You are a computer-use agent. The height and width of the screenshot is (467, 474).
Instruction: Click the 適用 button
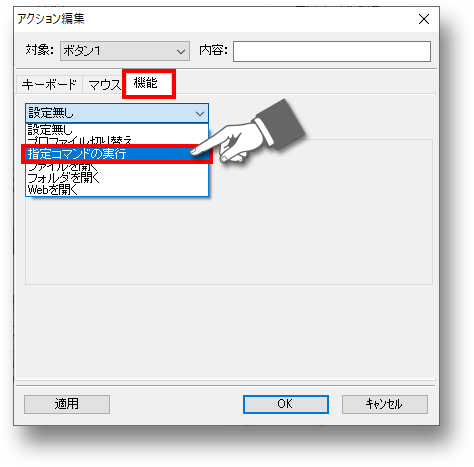tap(67, 404)
